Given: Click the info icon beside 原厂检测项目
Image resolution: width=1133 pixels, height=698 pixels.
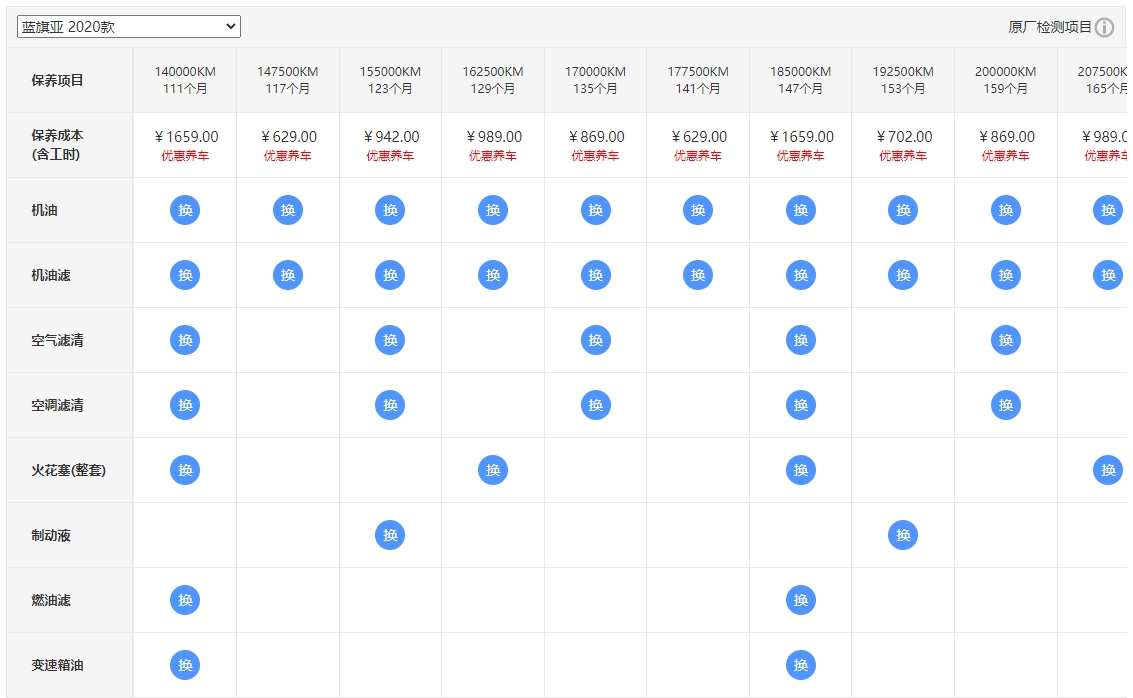Looking at the screenshot, I should (x=1104, y=28).
